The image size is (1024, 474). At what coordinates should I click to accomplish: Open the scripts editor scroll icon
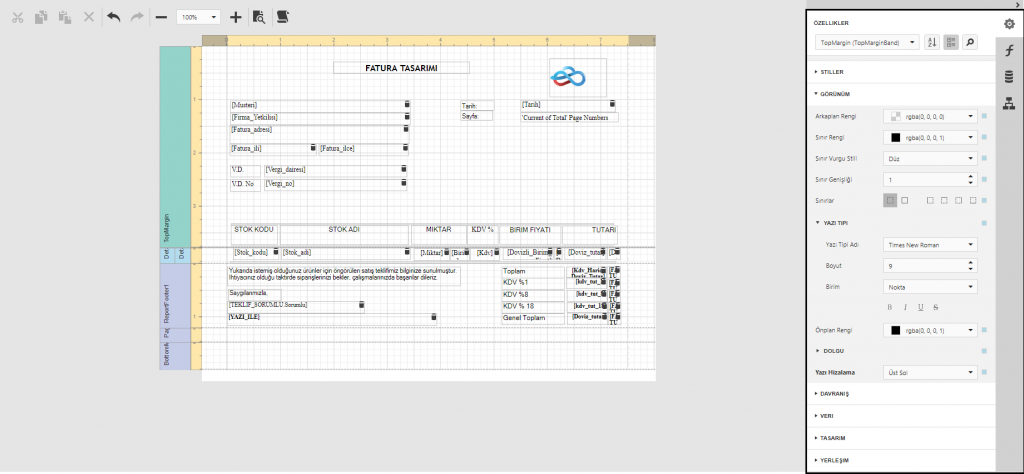[x=283, y=17]
